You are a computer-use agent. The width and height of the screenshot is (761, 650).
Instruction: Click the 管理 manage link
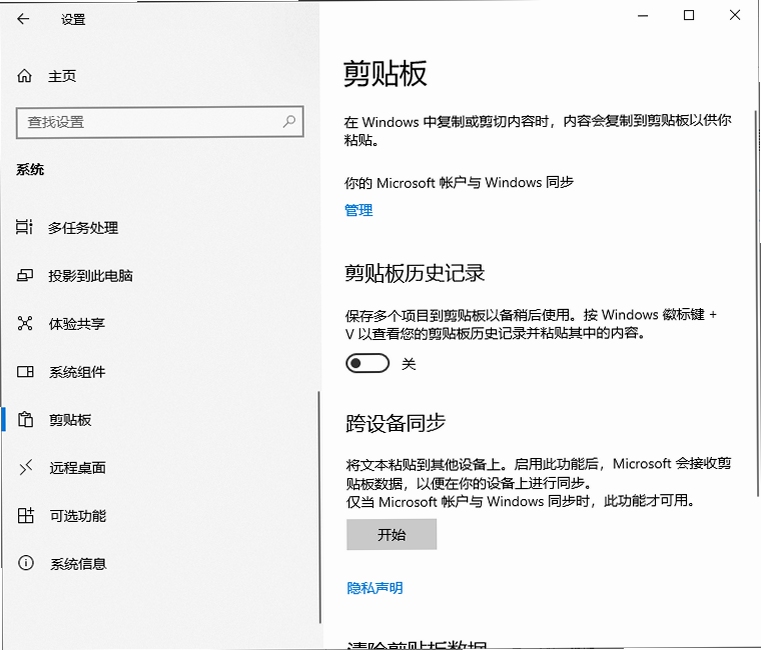358,210
